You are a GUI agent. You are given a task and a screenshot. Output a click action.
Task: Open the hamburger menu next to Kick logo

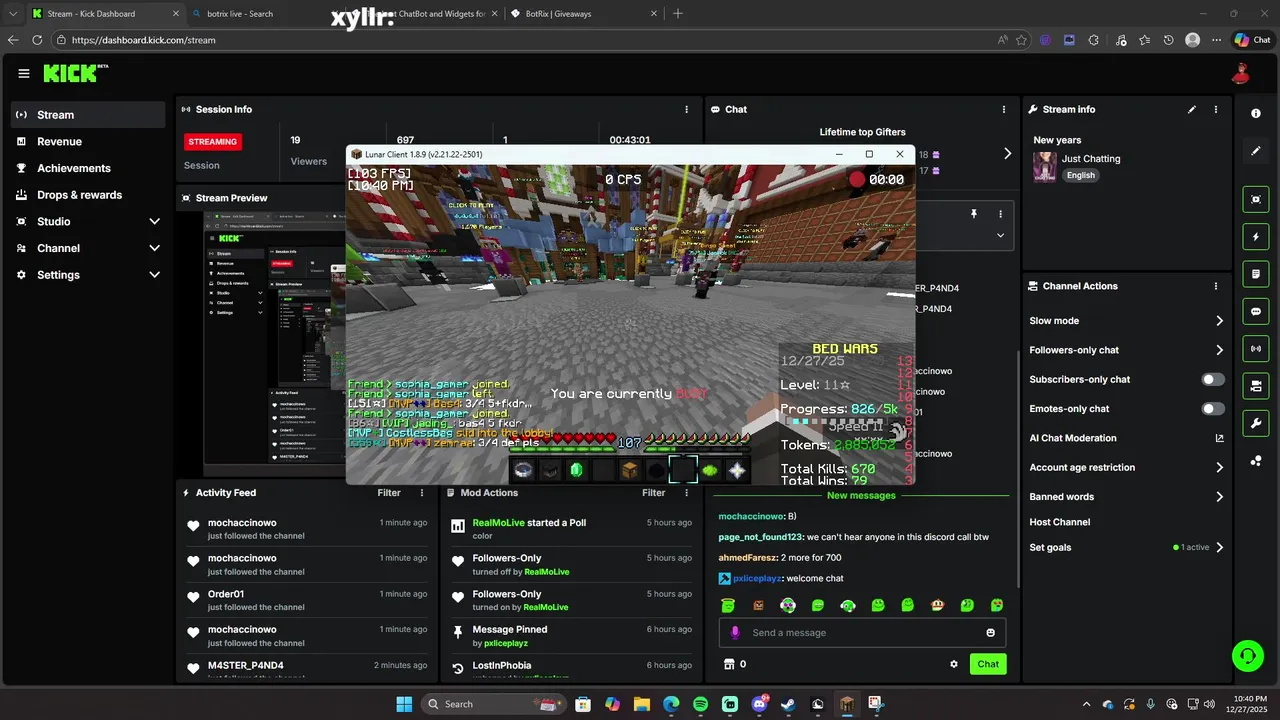(x=24, y=73)
